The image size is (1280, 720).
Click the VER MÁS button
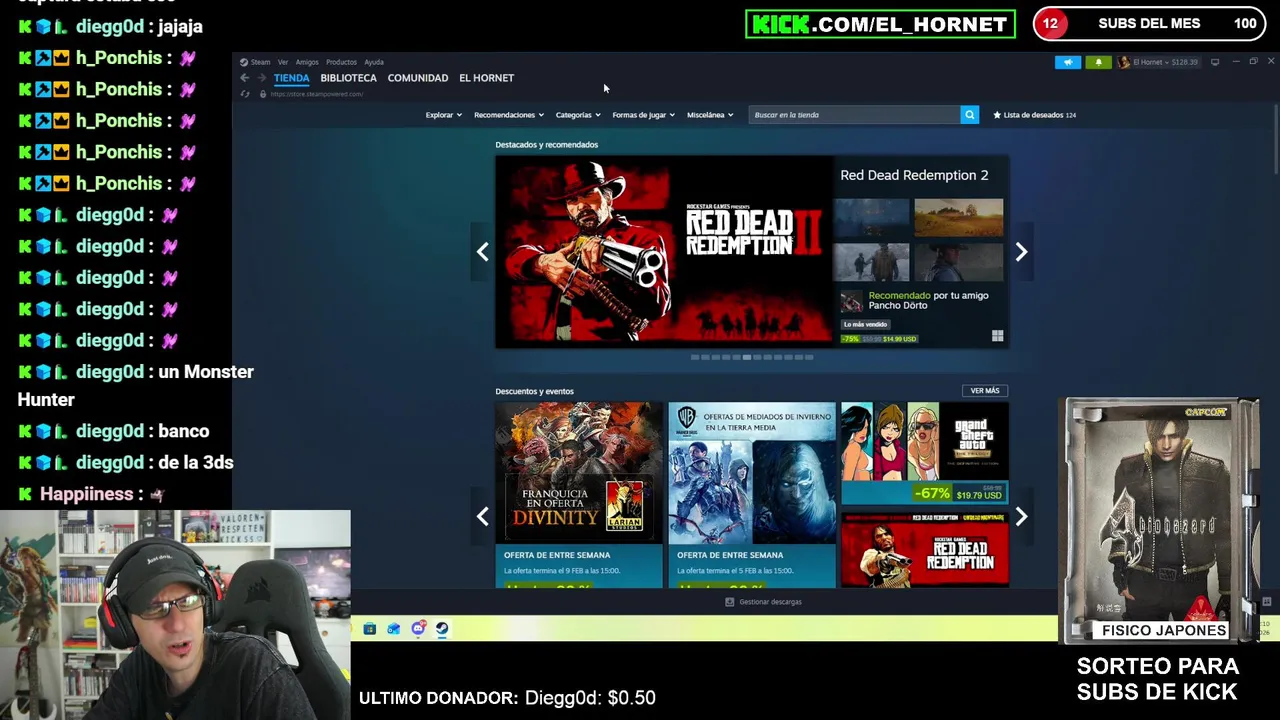[x=984, y=391]
